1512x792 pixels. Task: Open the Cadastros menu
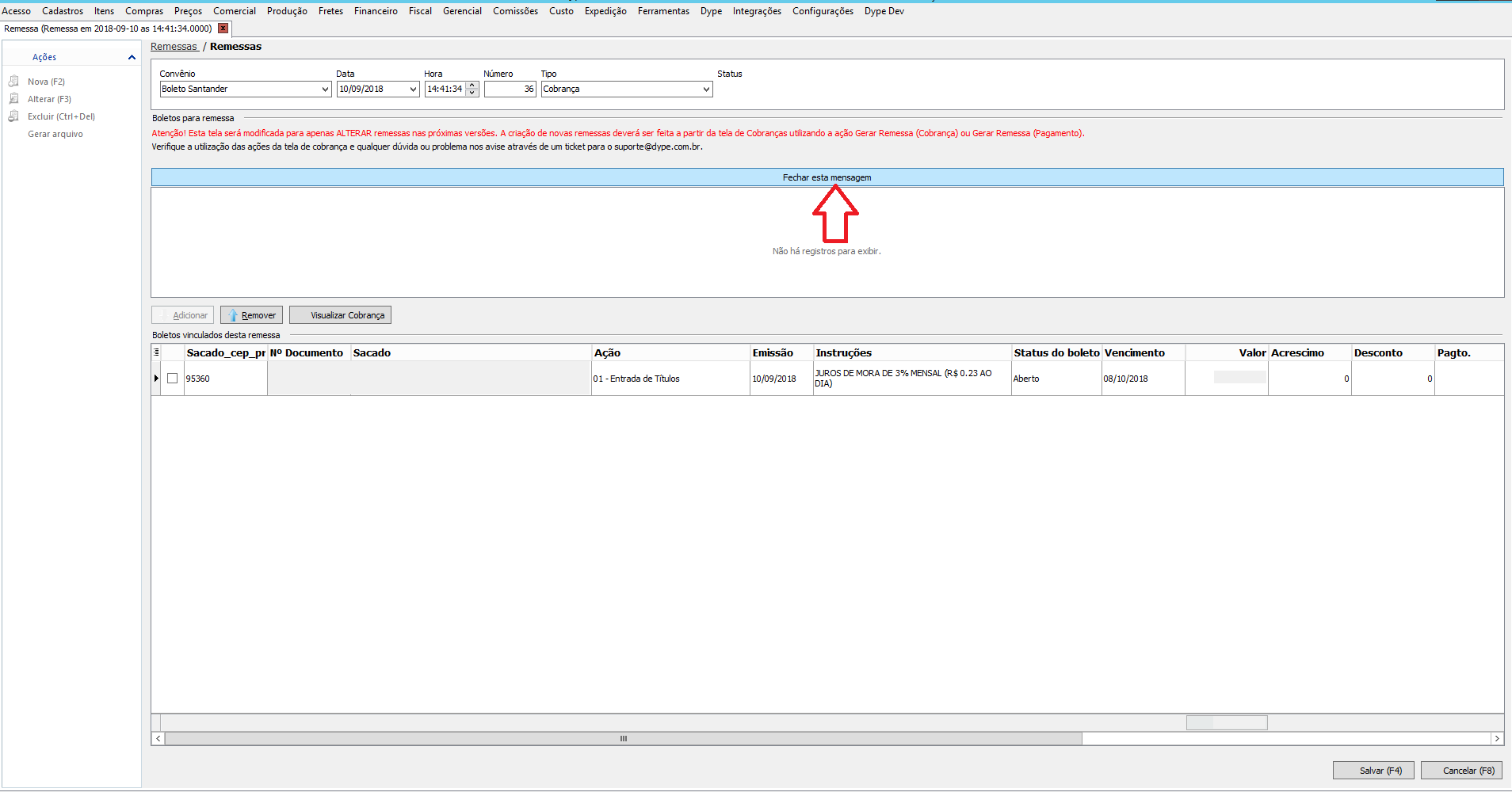(63, 11)
